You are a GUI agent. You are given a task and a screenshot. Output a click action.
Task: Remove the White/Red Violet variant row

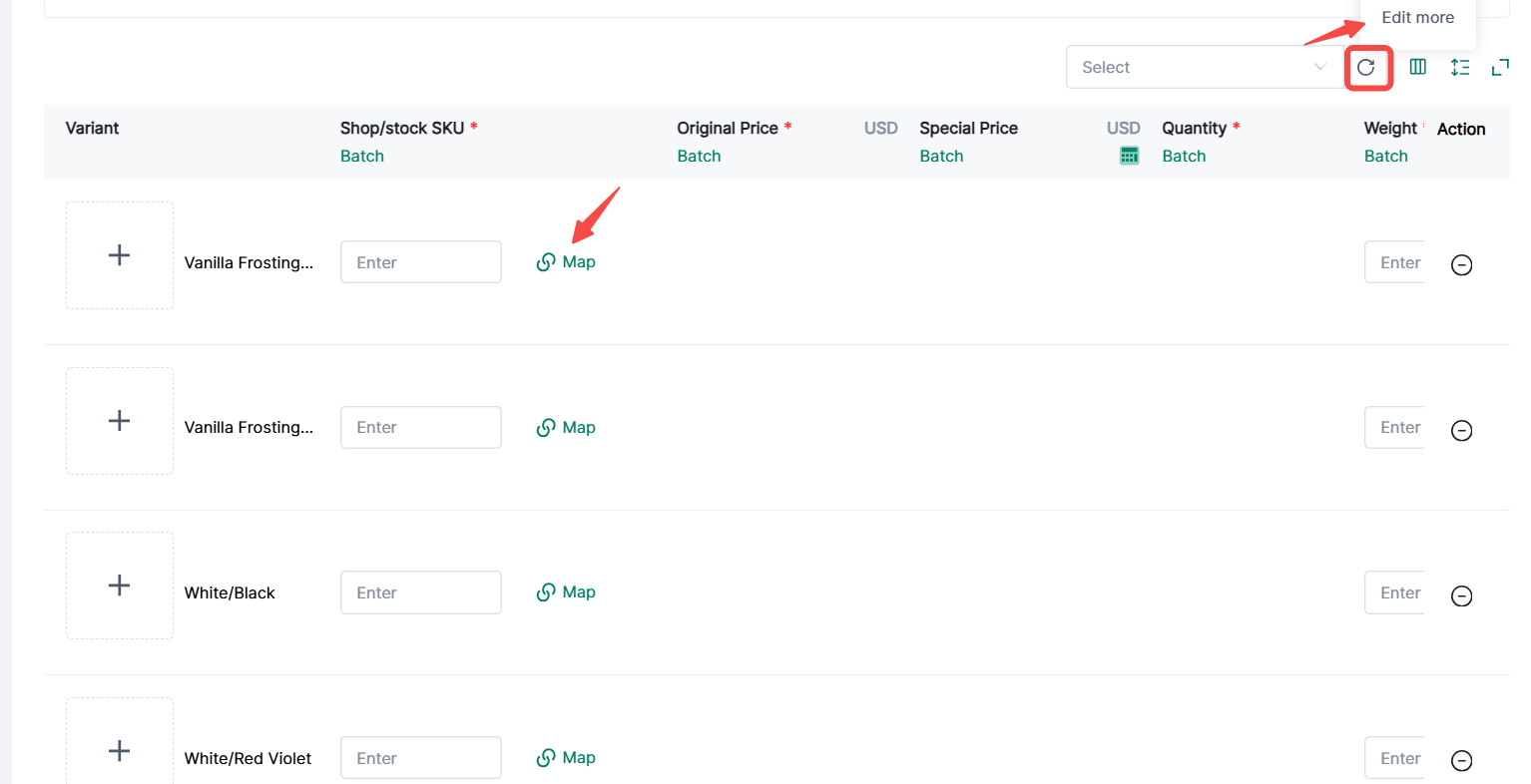coord(1461,760)
